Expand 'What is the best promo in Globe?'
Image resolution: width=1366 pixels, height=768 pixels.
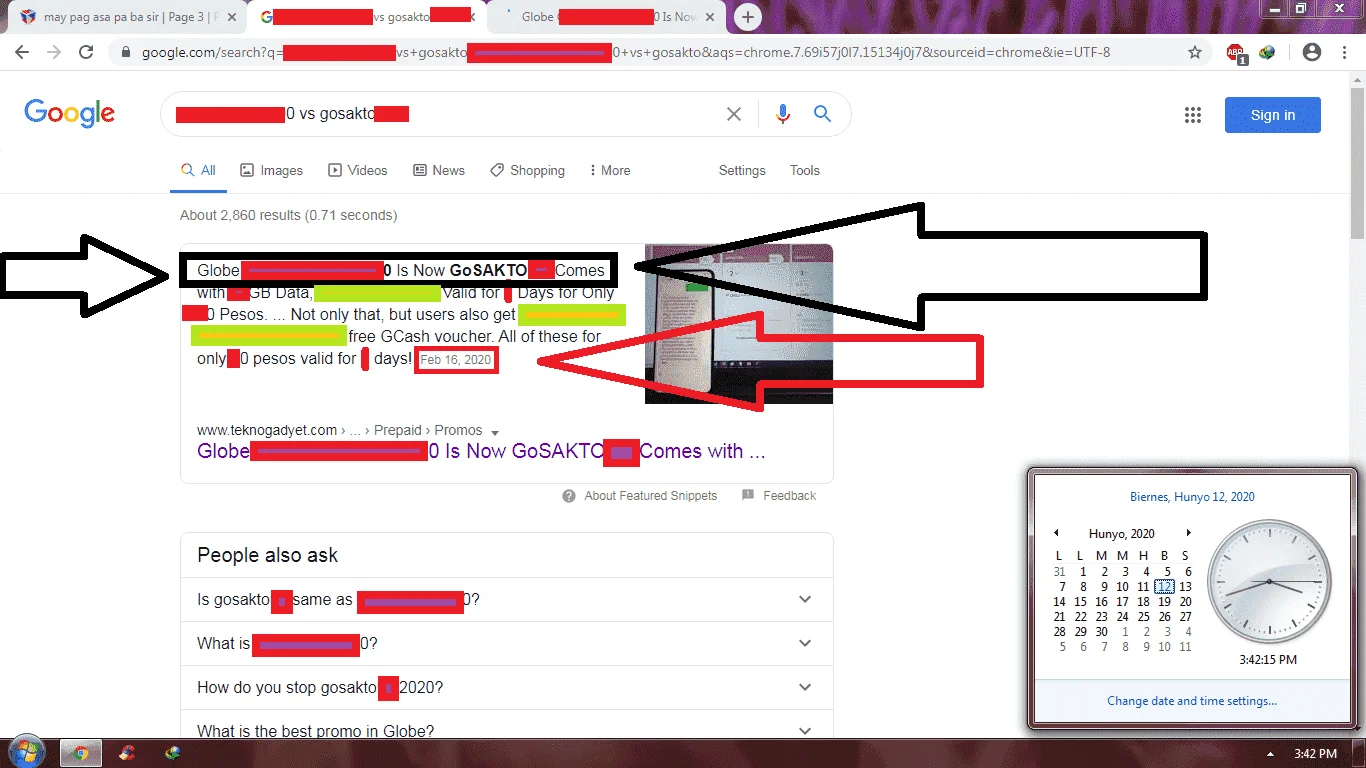[x=506, y=731]
